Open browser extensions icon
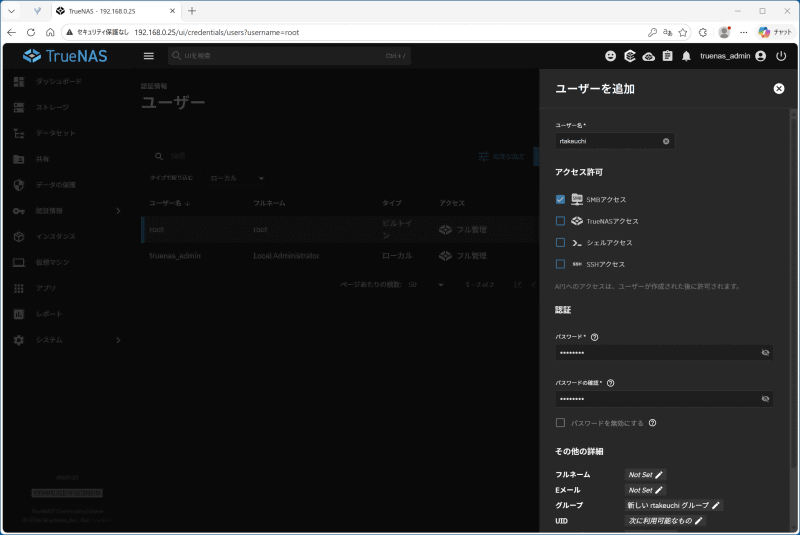Viewport: 800px width, 535px height. point(703,32)
